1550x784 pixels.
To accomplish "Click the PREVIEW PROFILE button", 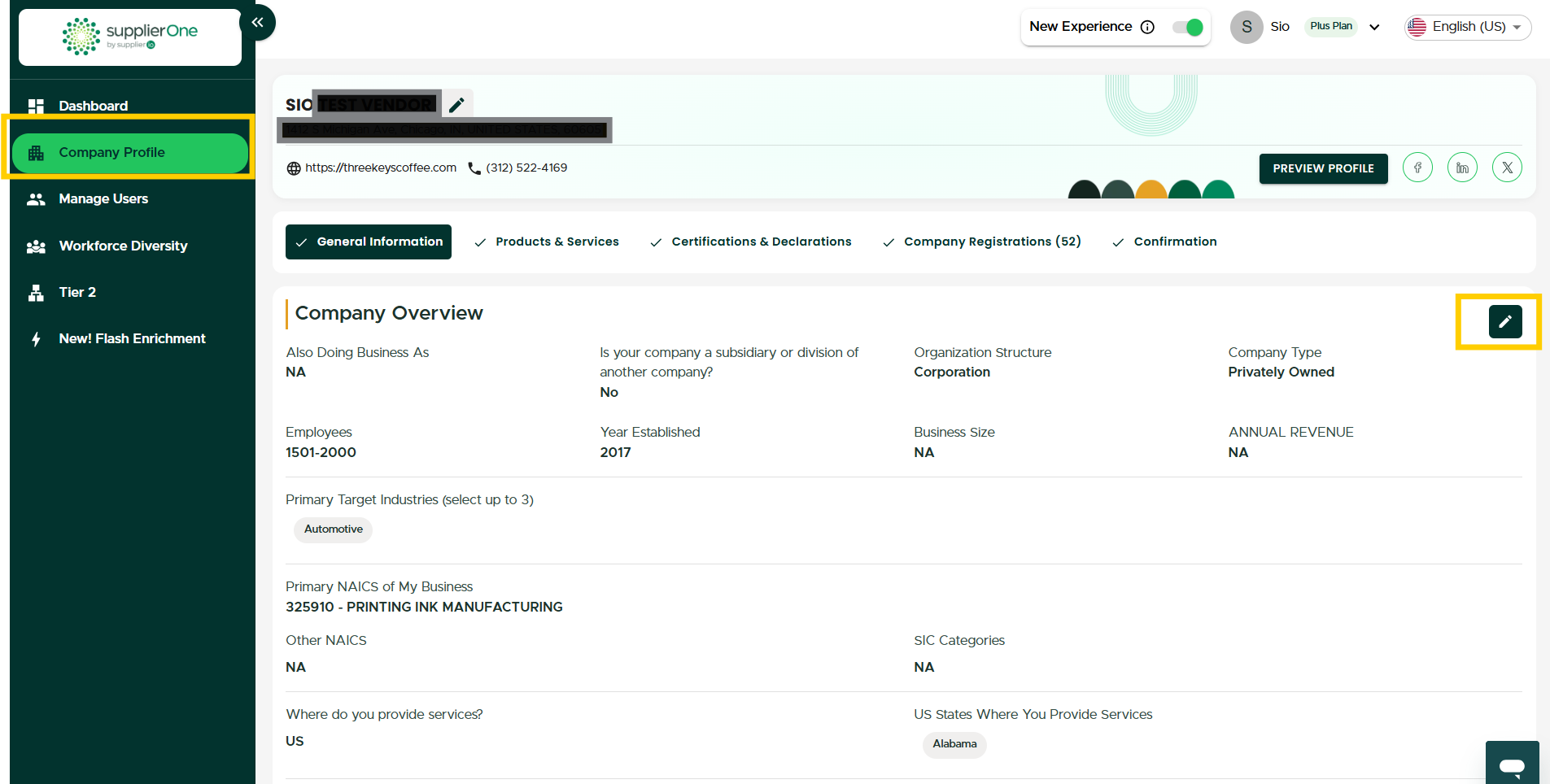I will tap(1323, 168).
